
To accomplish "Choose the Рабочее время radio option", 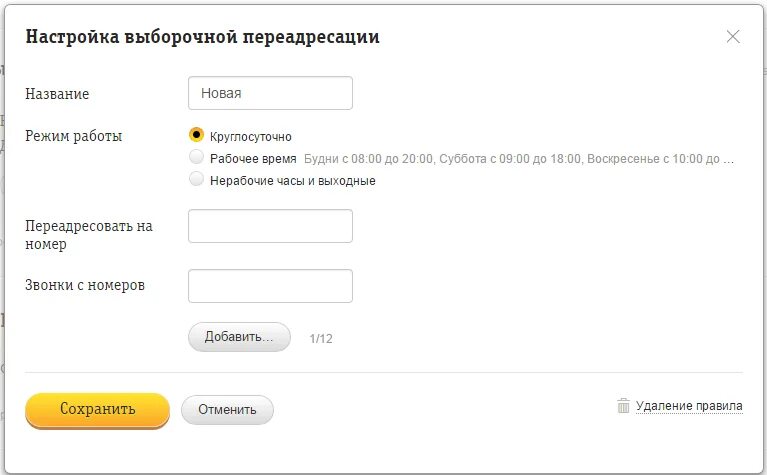I will tap(197, 158).
